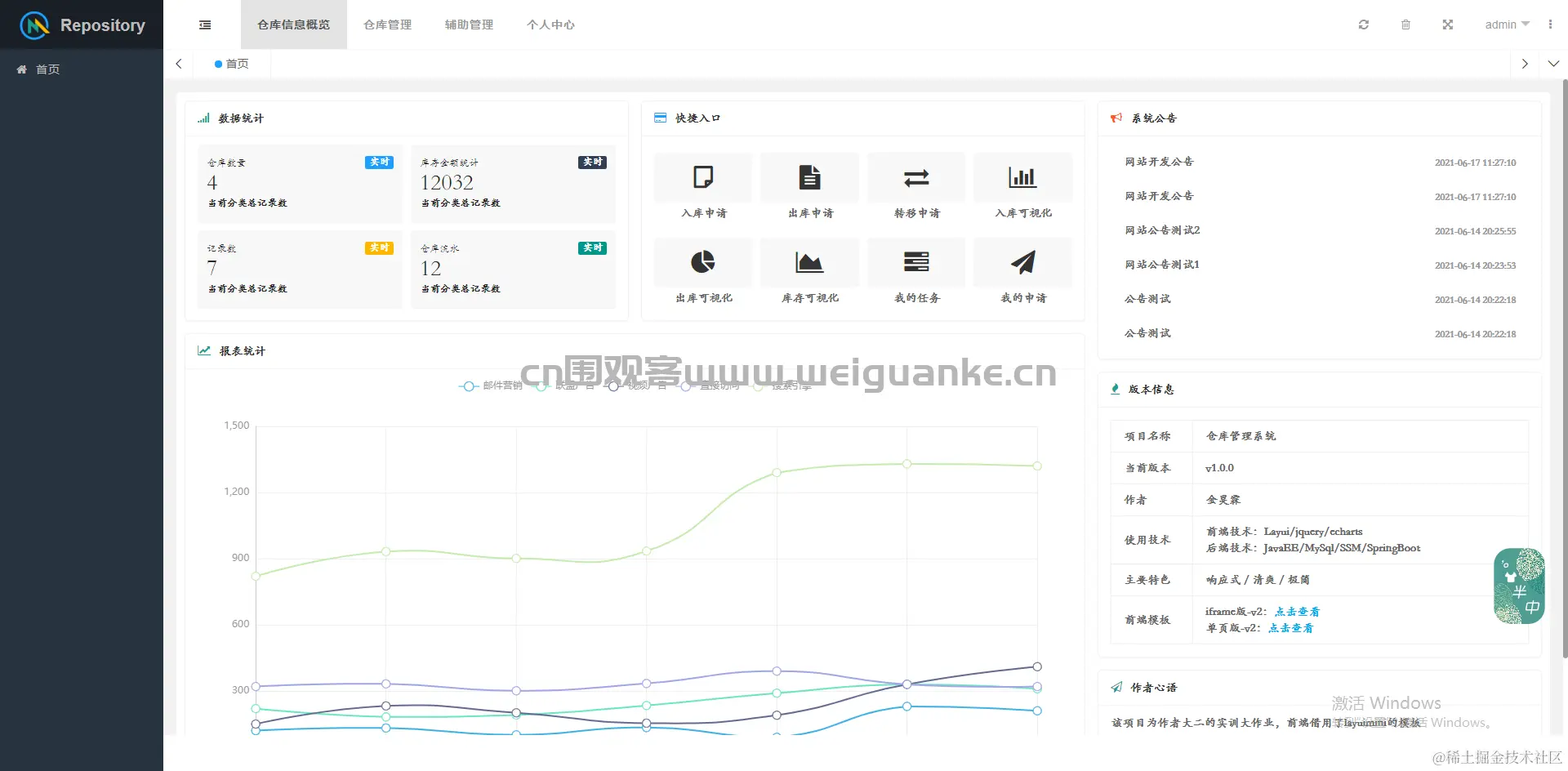Open the three-dot more options icon
Screen dimensions: 1568x771
[x=1550, y=25]
